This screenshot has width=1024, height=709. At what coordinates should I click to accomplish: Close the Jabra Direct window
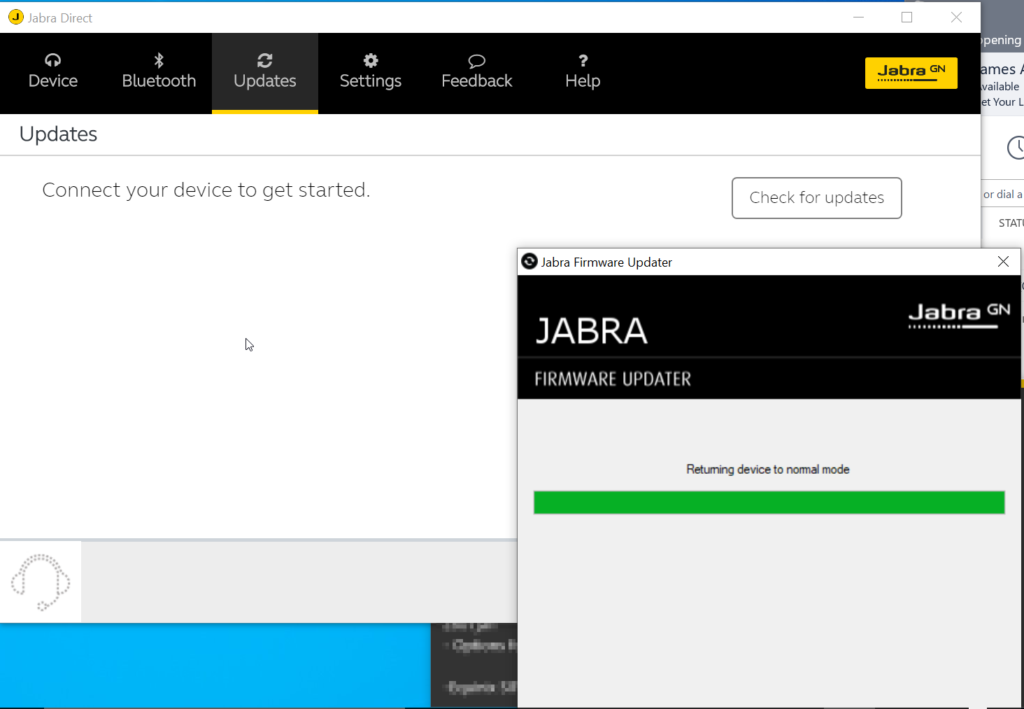click(956, 18)
